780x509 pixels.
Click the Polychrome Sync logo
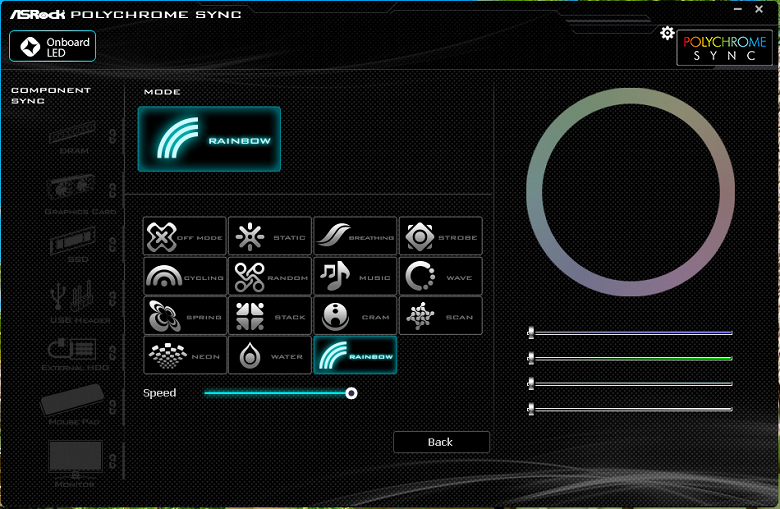click(x=724, y=48)
